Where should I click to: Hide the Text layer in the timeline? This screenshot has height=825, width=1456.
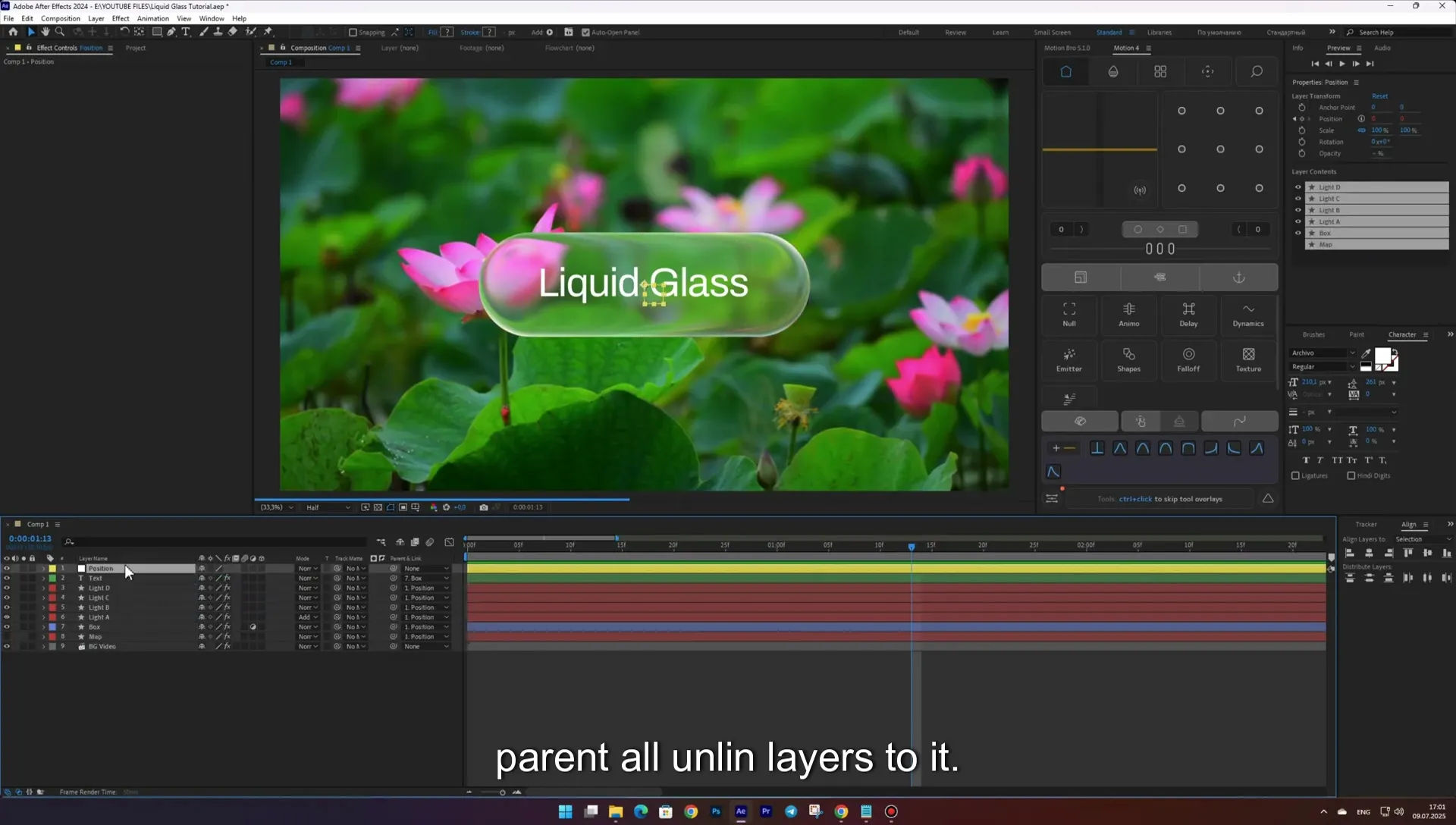pos(7,579)
